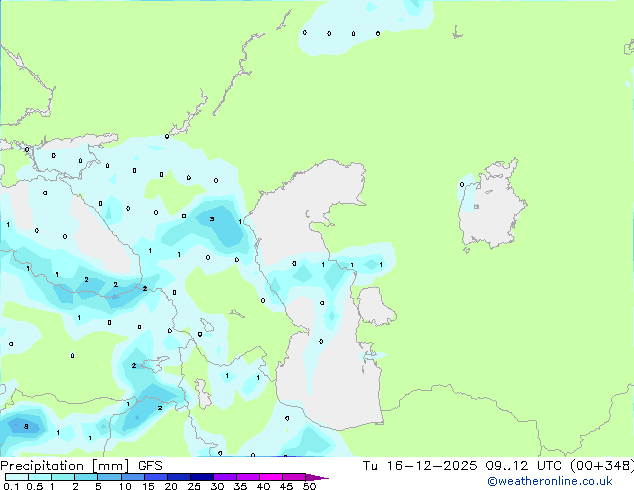Click the legend swatch between 1 and 2
The width and height of the screenshot is (634, 490).
click(63, 477)
